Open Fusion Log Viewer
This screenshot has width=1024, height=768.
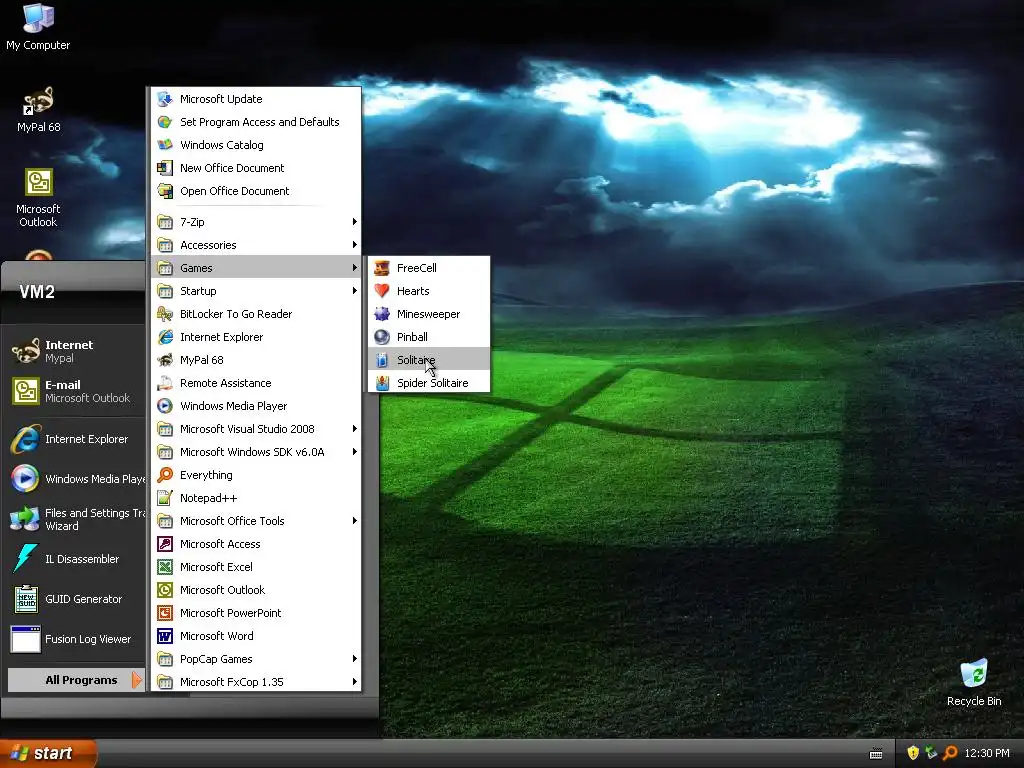(76, 639)
